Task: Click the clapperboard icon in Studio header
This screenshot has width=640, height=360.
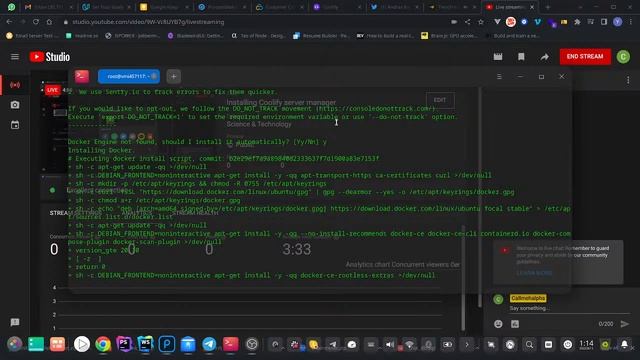Action: [498, 57]
